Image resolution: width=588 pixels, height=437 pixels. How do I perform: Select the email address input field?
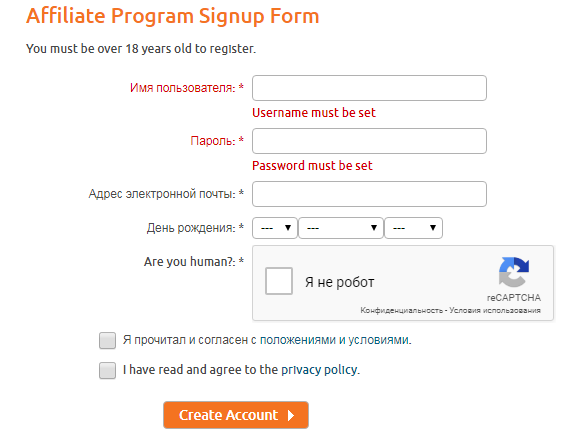(x=369, y=194)
